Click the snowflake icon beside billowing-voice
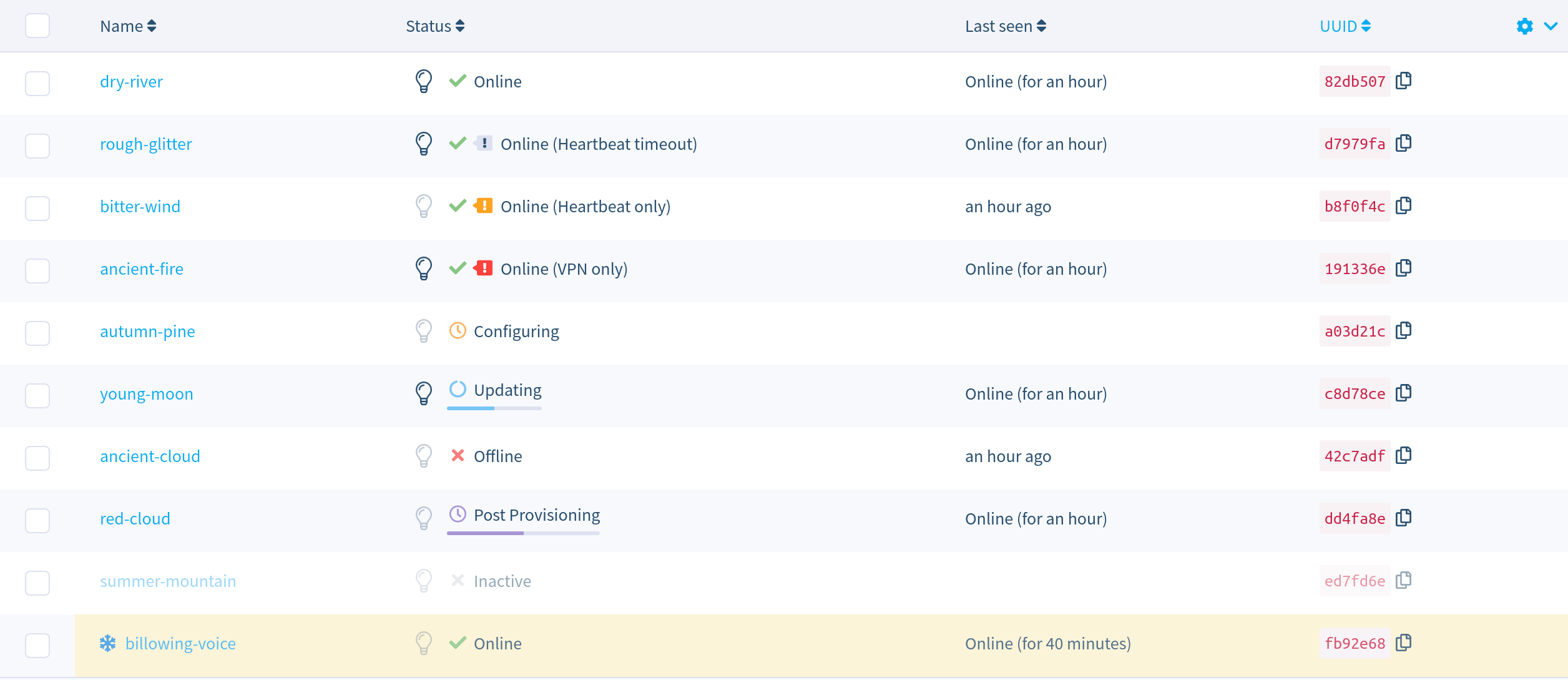The height and width of the screenshot is (680, 1568). [x=107, y=643]
